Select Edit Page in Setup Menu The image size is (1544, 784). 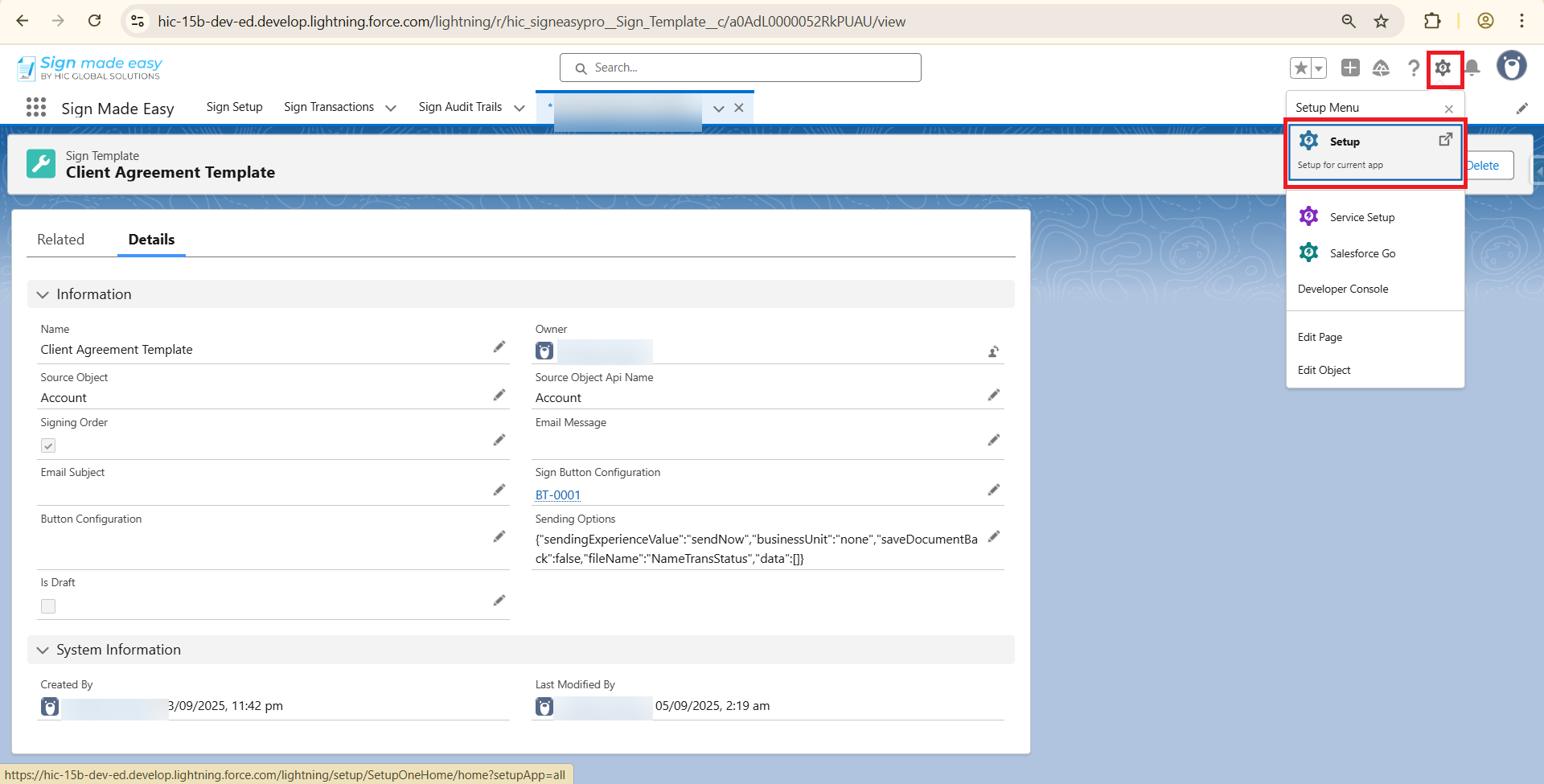coord(1320,338)
